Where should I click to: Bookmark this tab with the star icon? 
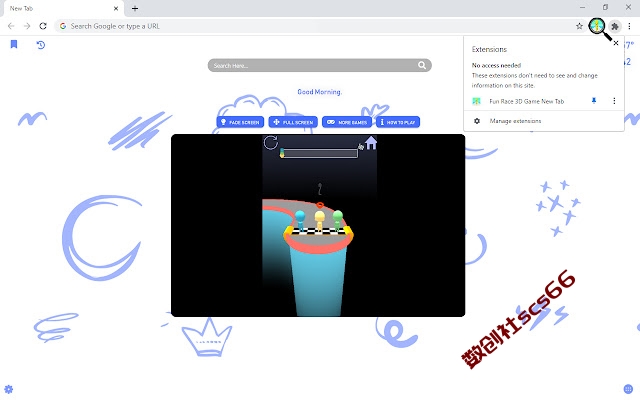579,26
